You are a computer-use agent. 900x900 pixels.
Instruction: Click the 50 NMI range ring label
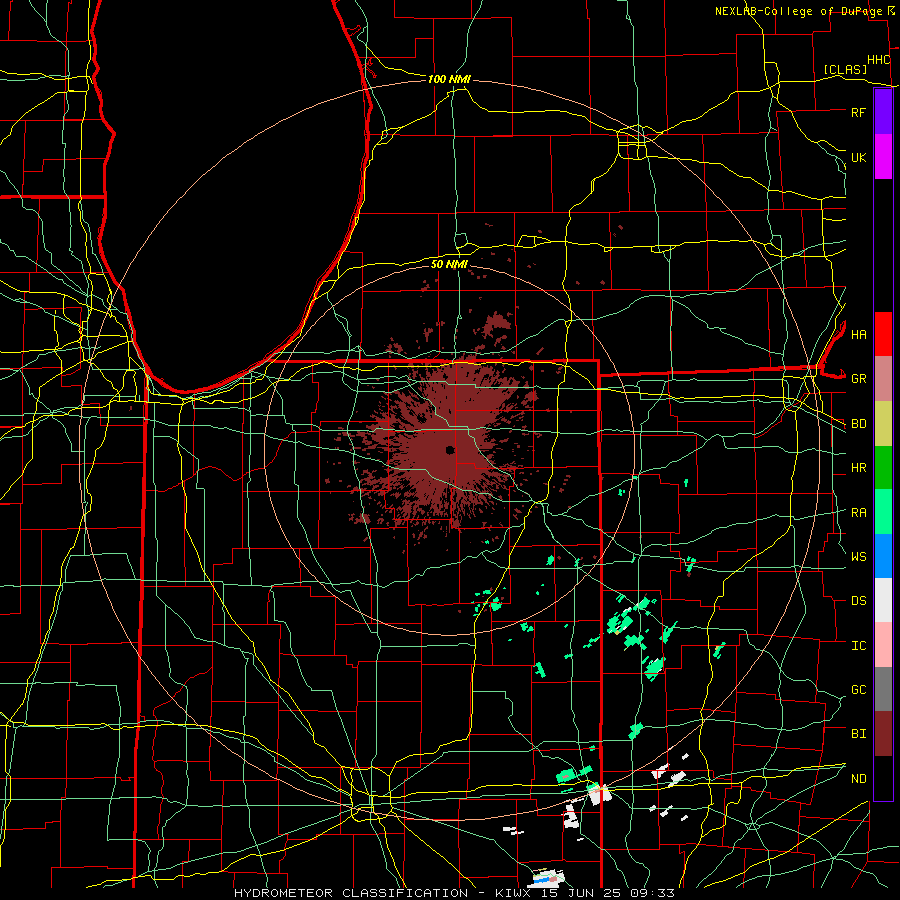click(449, 264)
